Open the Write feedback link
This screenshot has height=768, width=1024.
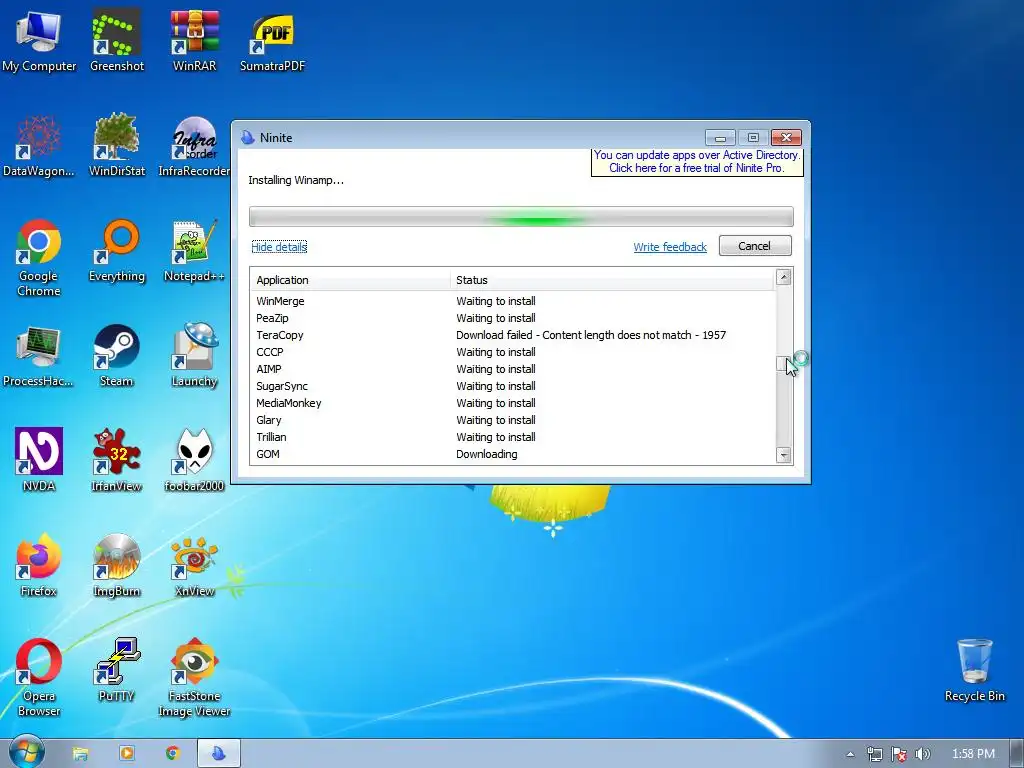pos(670,247)
